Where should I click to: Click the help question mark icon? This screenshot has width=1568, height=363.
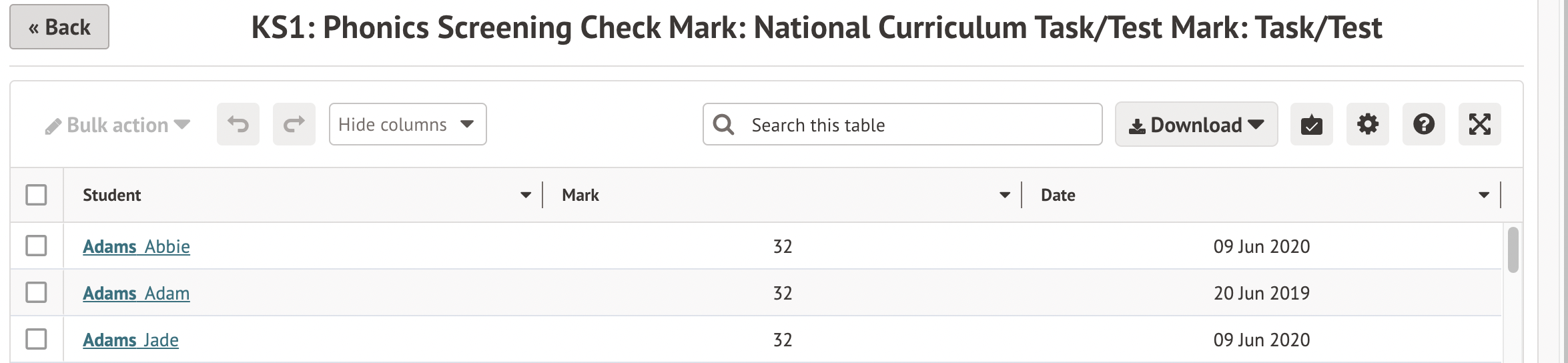click(x=1423, y=124)
